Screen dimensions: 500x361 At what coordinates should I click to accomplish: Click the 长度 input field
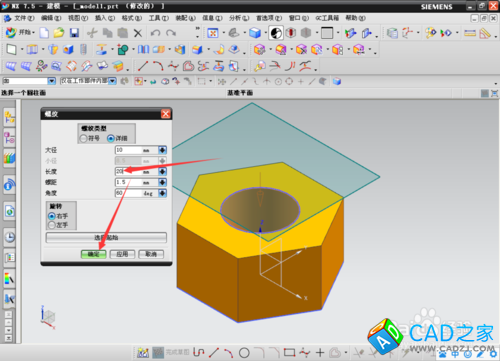point(137,171)
